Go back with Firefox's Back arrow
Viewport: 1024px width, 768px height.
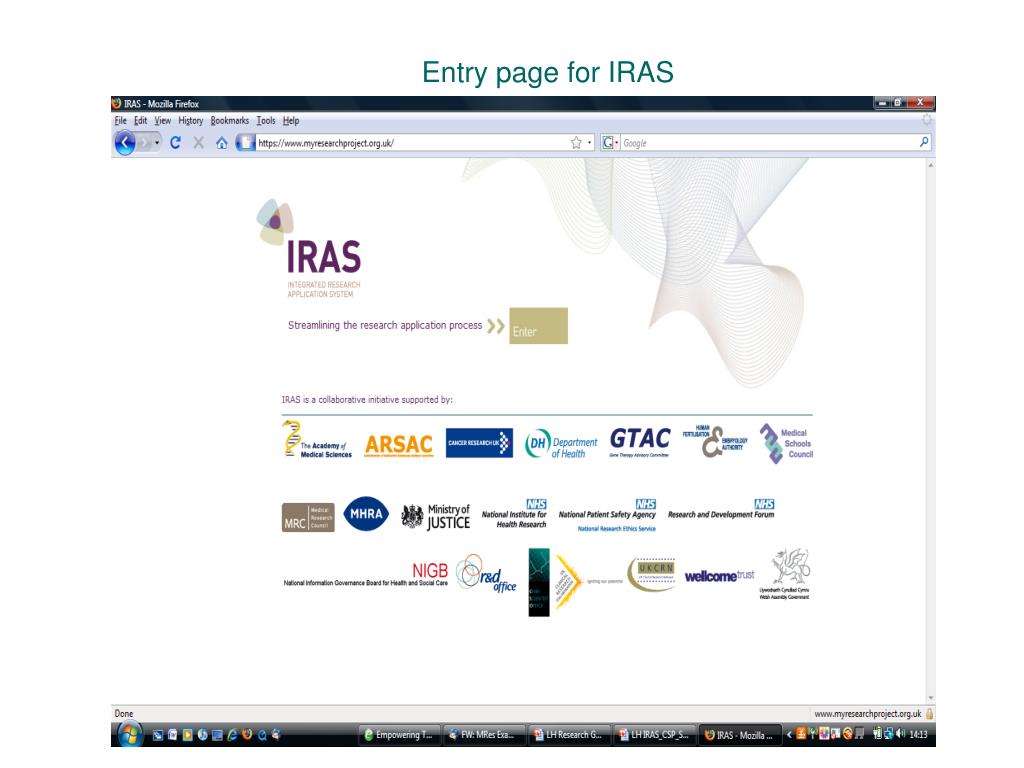tap(125, 142)
